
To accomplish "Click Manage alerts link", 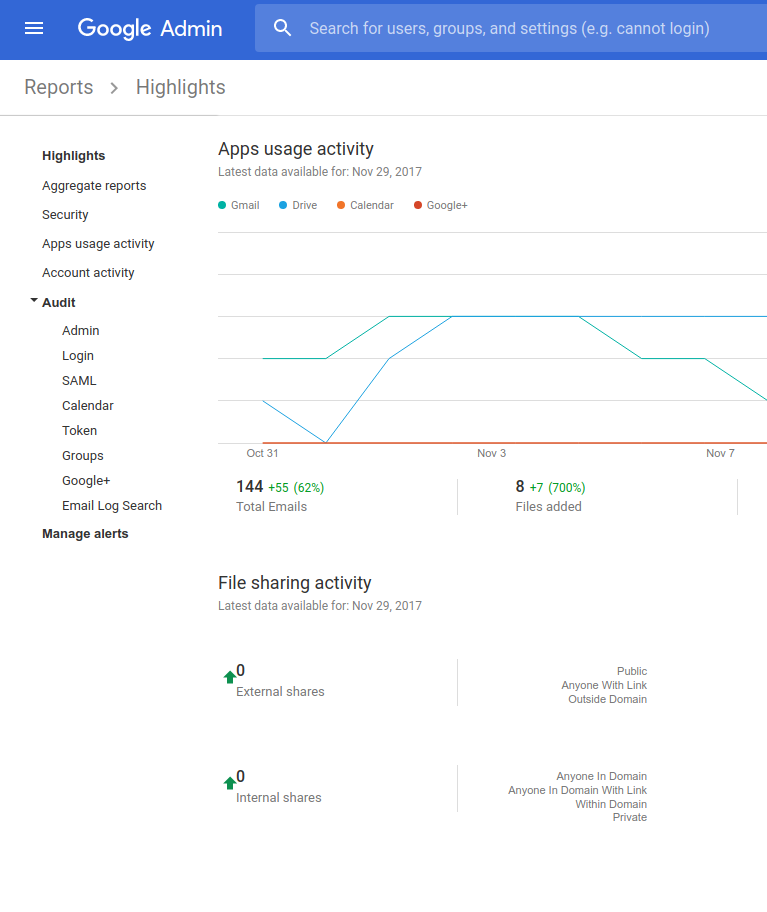I will click(85, 533).
